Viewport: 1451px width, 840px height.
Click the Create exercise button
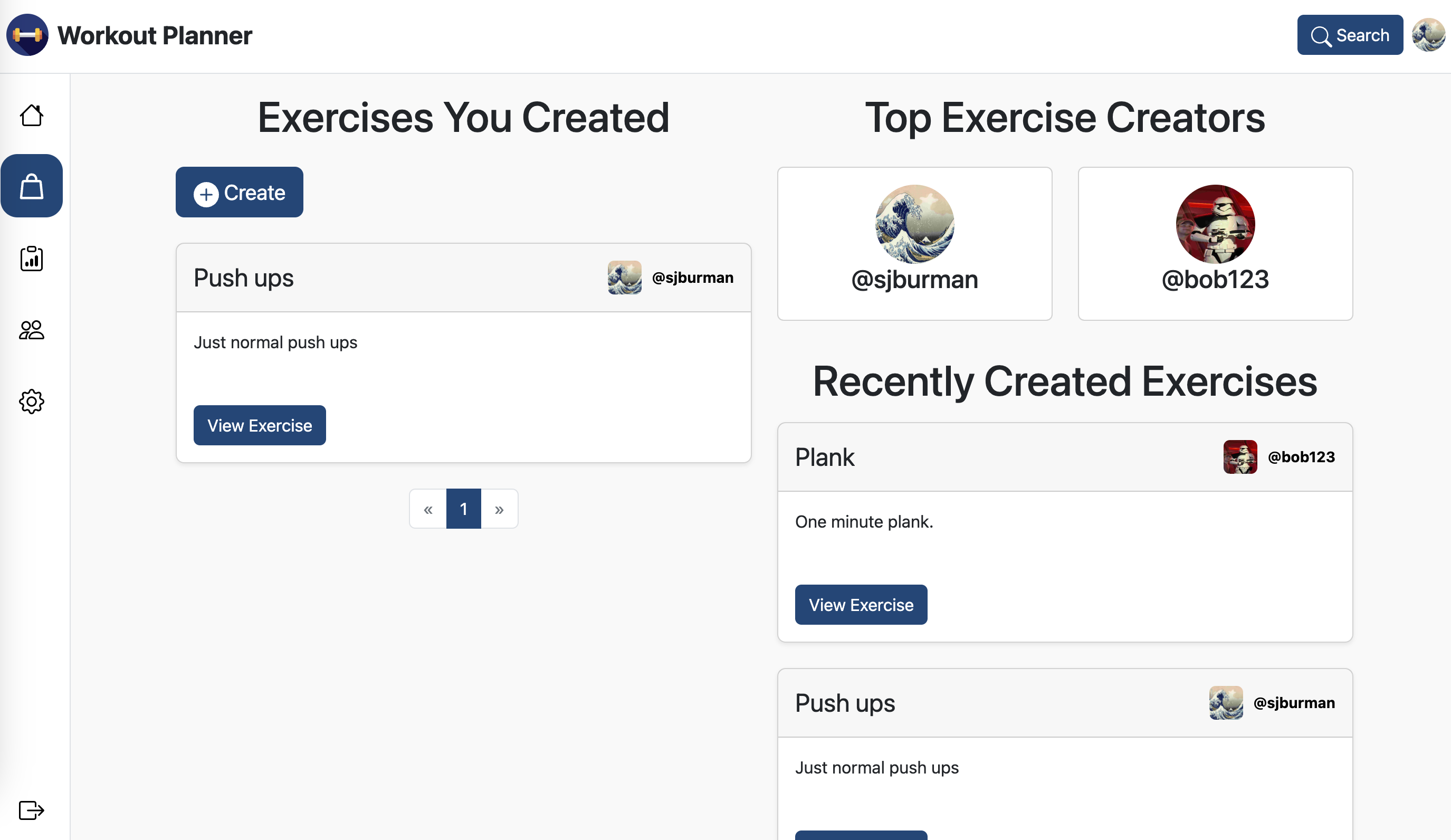(x=240, y=192)
